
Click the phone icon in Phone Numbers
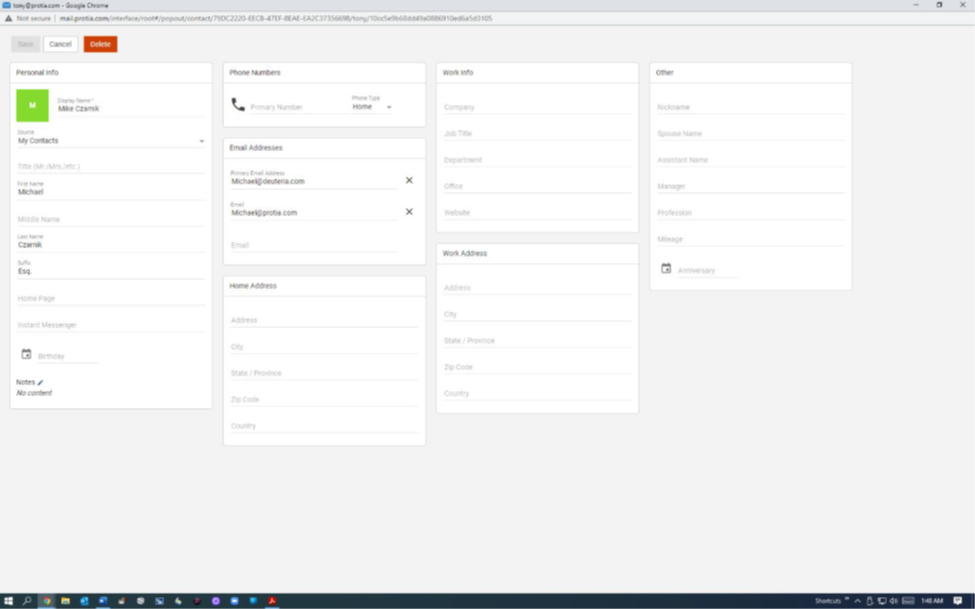pos(238,105)
